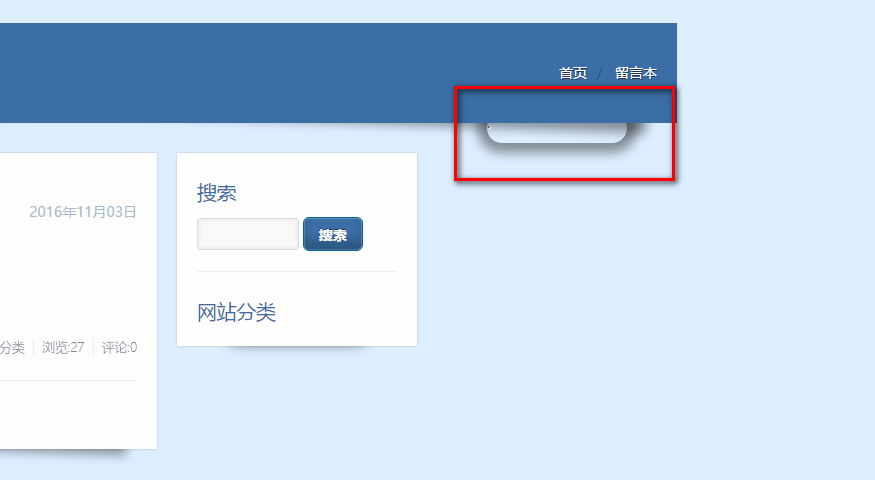
Task: Open the 首页 navigation link
Action: click(573, 73)
